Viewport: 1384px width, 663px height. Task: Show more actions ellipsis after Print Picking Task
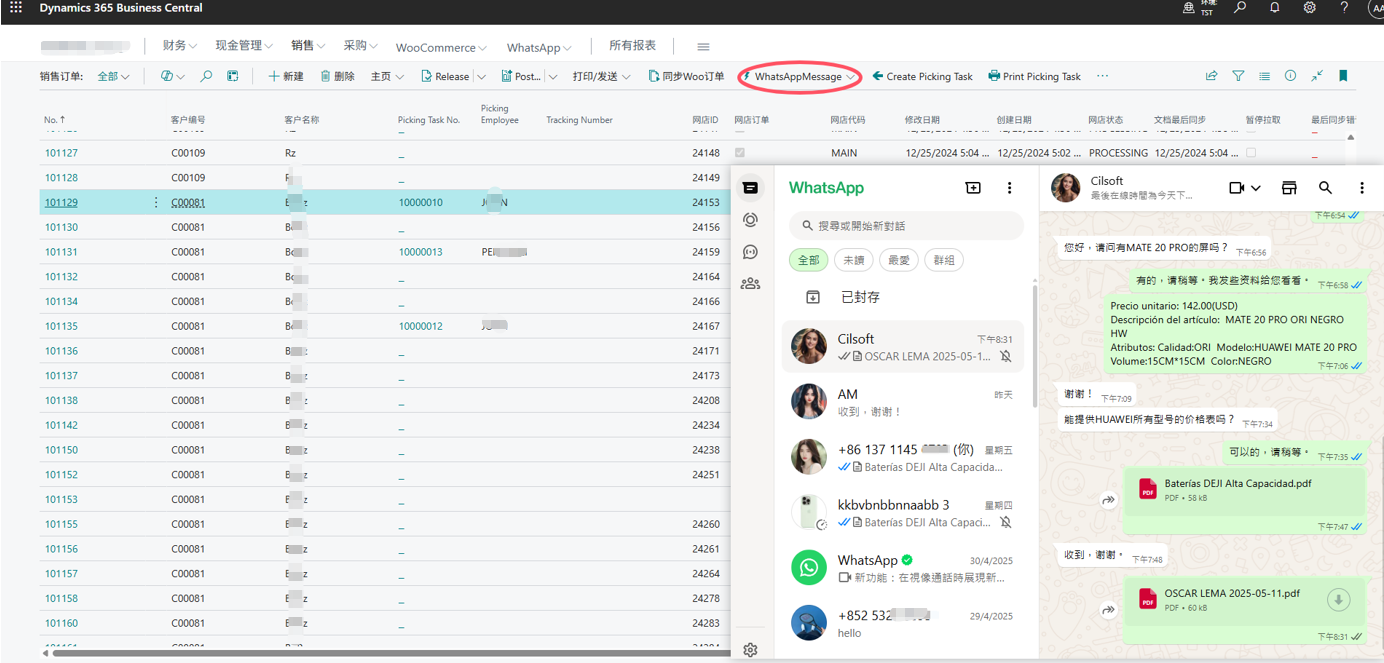click(x=1102, y=76)
